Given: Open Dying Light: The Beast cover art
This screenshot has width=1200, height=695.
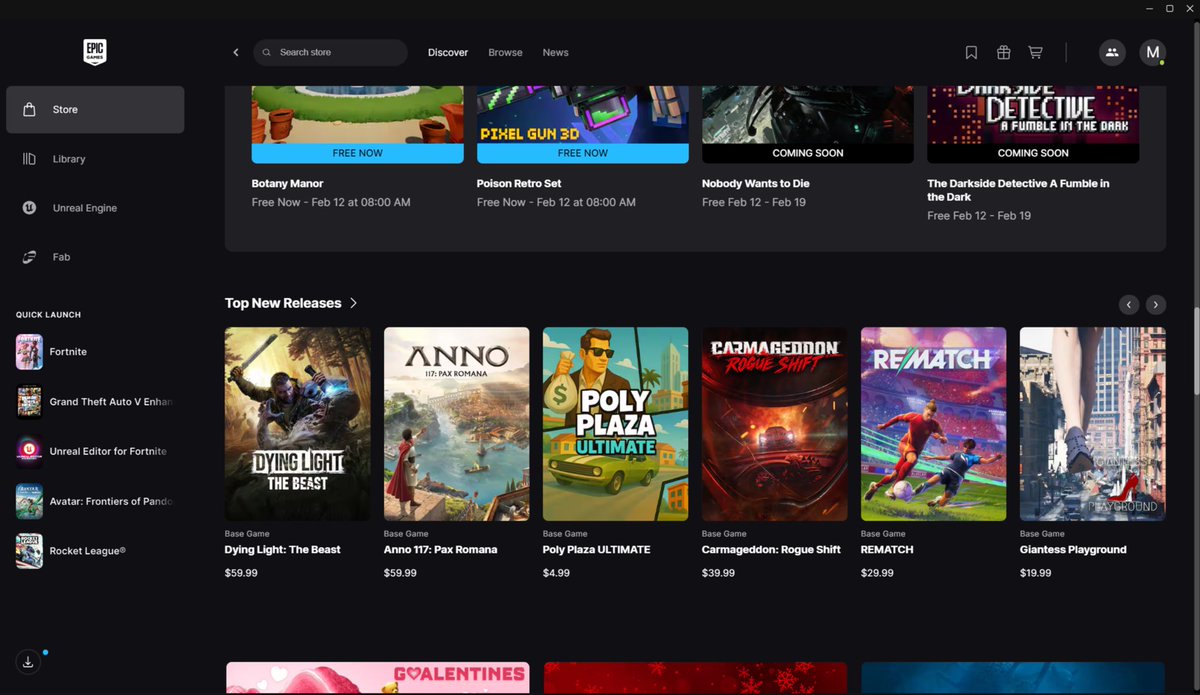Looking at the screenshot, I should [298, 424].
